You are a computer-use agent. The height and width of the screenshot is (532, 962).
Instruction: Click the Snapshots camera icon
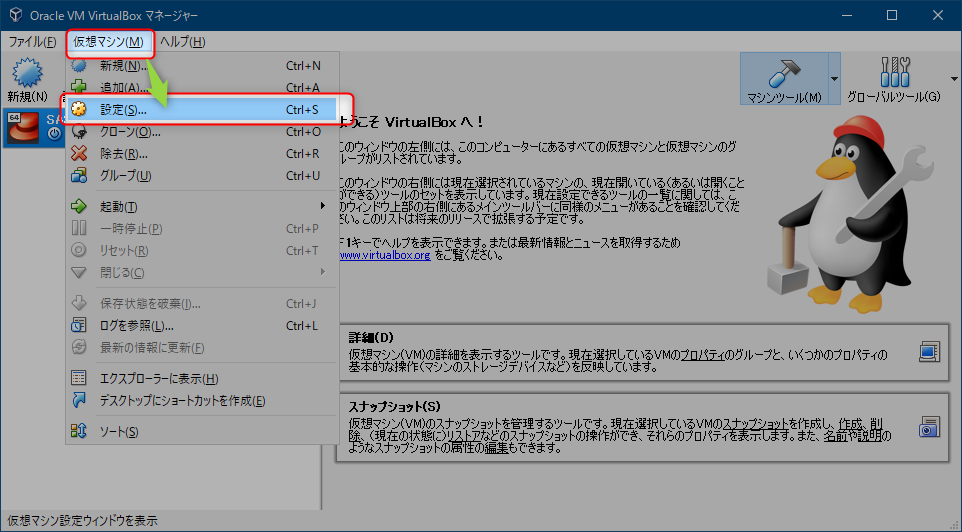click(x=929, y=426)
